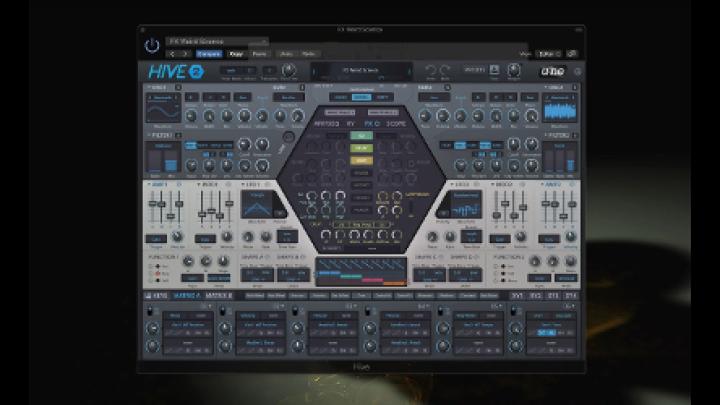Click the Undo button in plugin header
The image size is (720, 405).
click(x=286, y=54)
